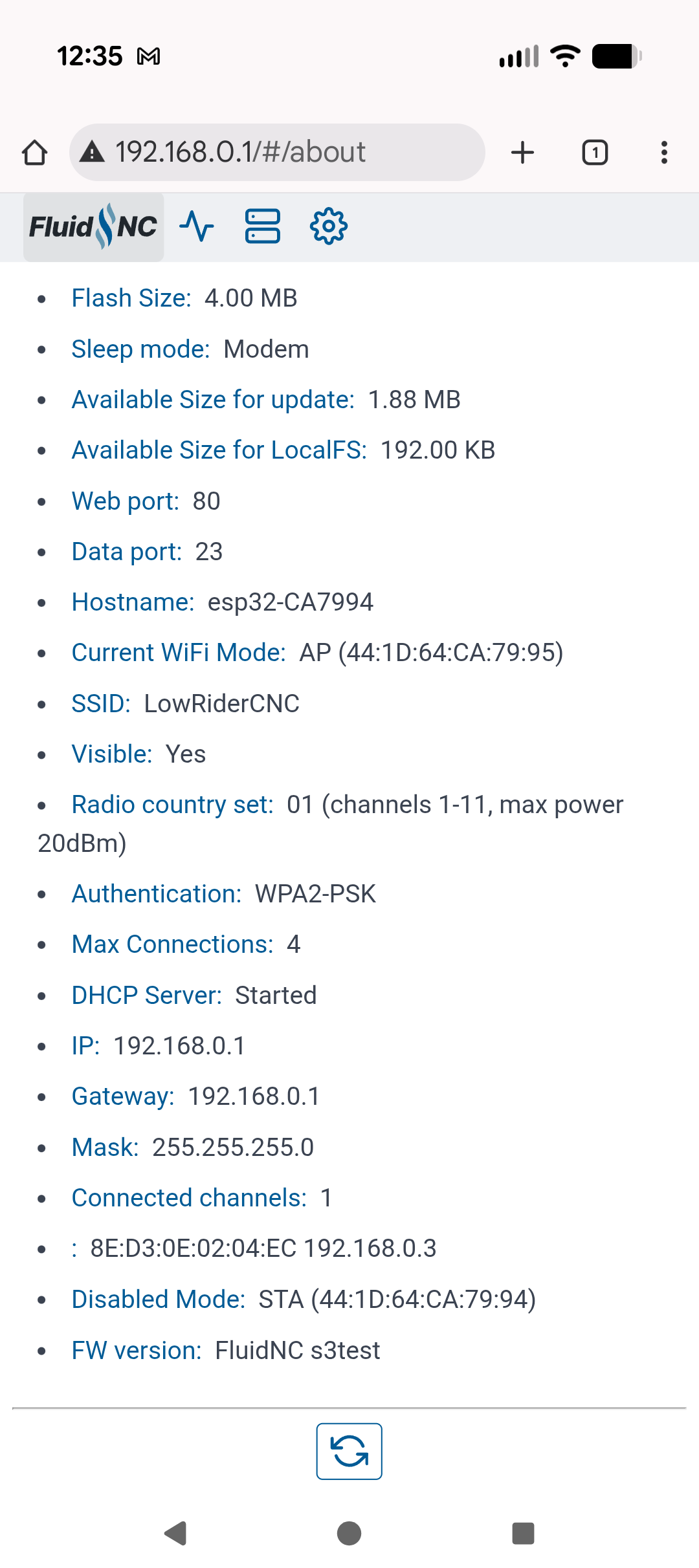Screen dimensions: 699x1568
Task: Tap the Flash Size label
Action: coord(131,298)
